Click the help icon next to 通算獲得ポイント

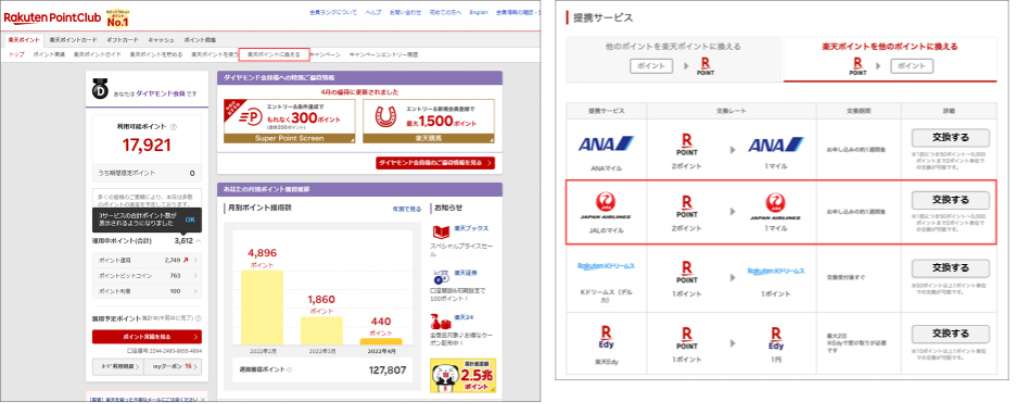coord(289,370)
